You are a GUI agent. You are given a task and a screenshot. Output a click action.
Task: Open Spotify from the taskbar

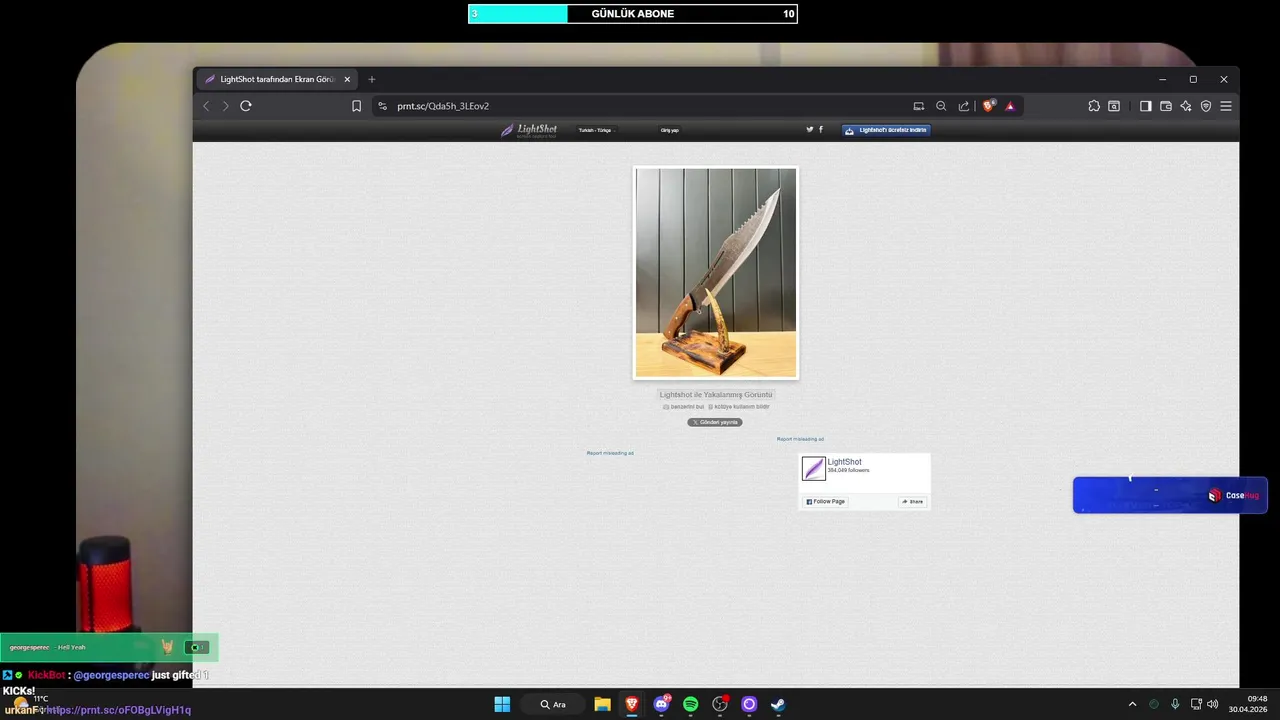[690, 704]
